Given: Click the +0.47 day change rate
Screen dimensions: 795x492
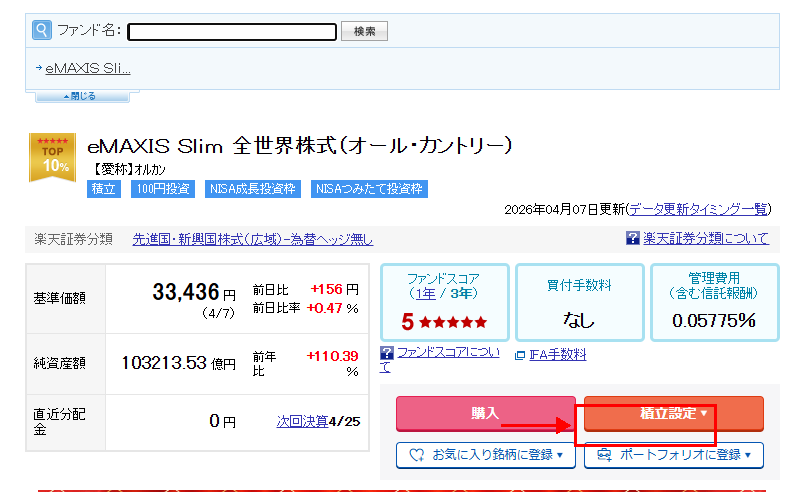Looking at the screenshot, I should tap(324, 308).
